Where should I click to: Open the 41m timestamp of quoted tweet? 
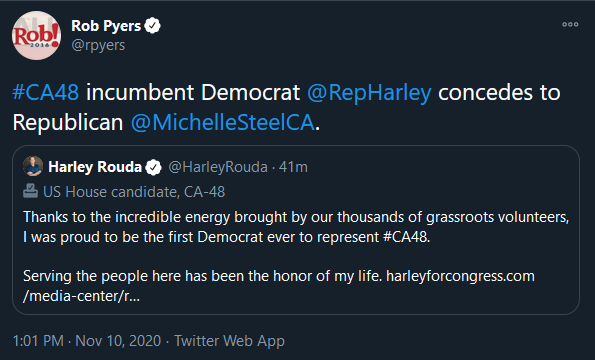point(293,167)
